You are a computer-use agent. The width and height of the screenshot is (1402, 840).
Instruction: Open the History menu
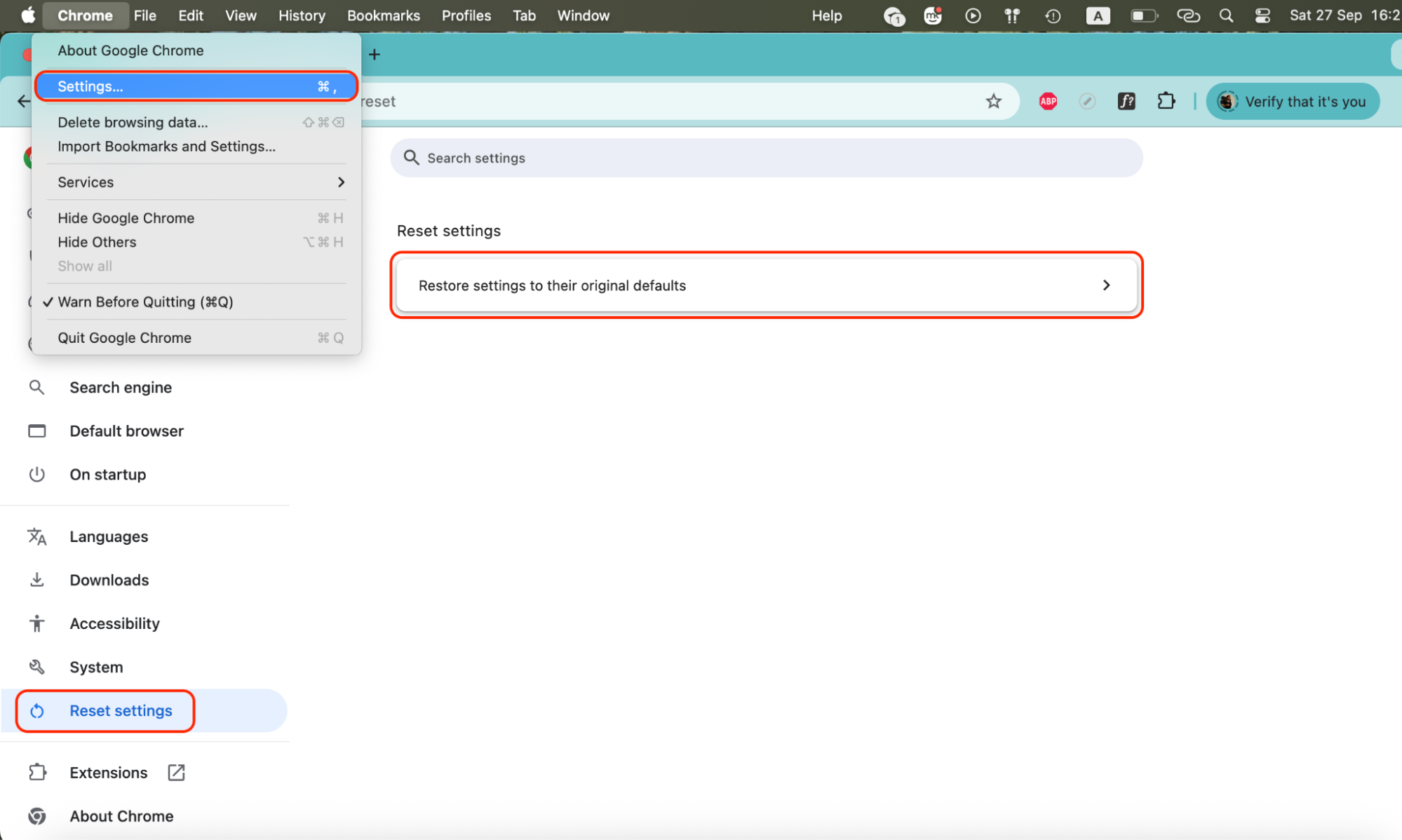pos(301,15)
